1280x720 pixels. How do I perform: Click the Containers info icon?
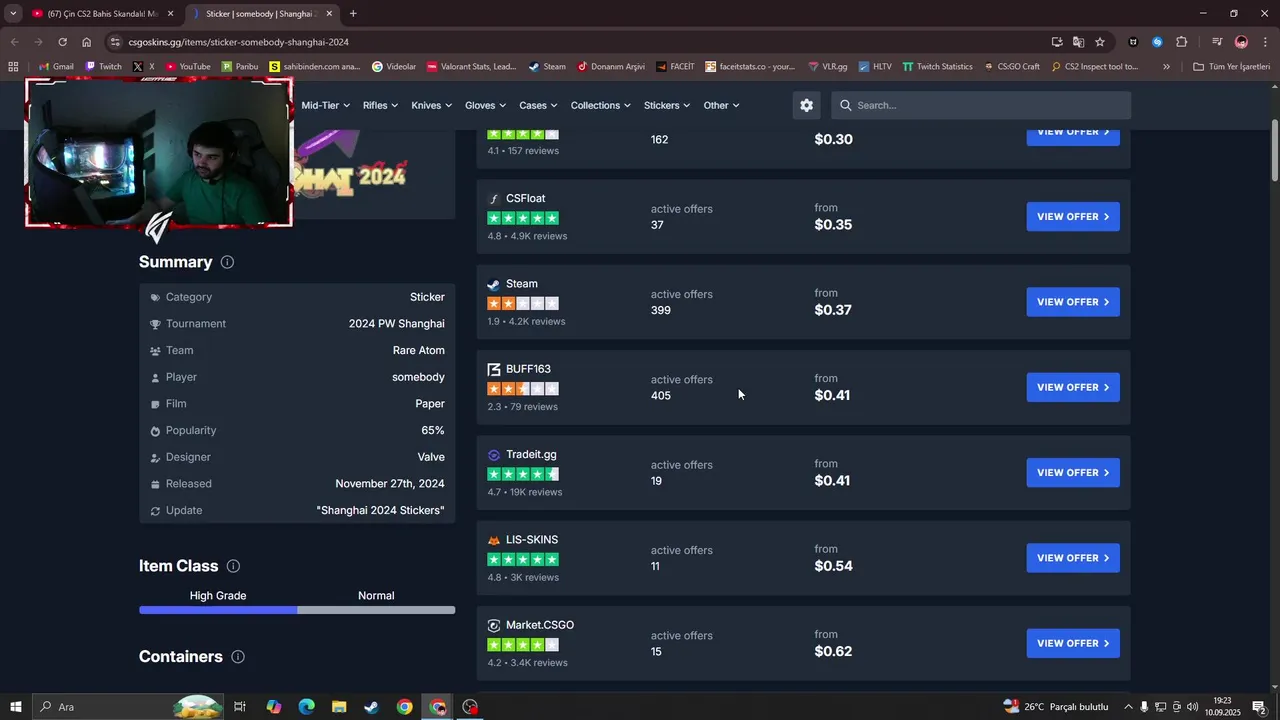(x=238, y=657)
